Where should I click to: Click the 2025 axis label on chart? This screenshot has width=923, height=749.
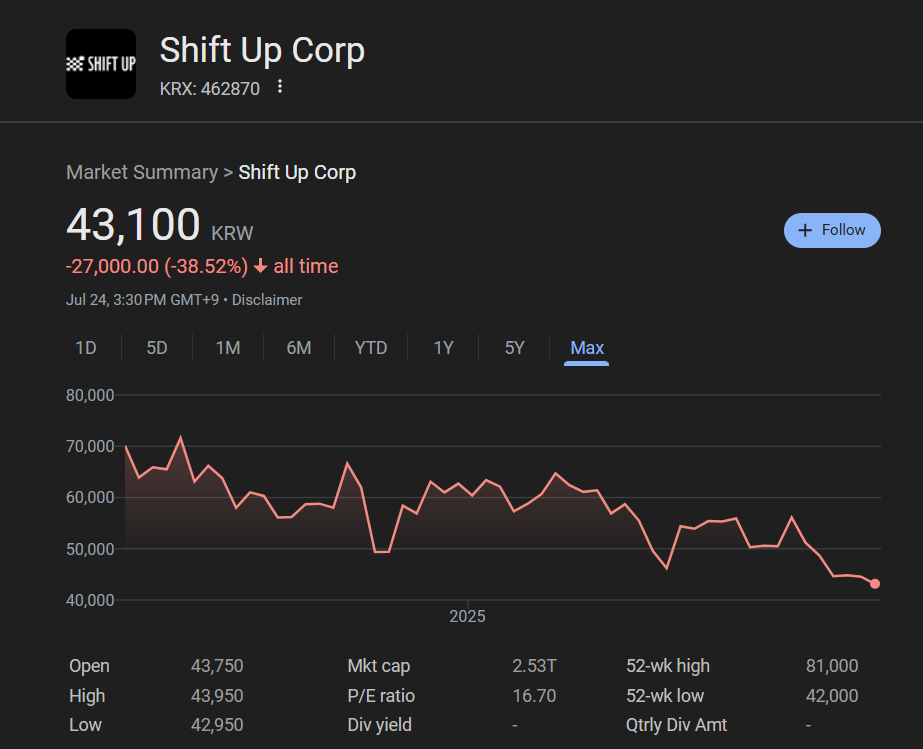(467, 617)
